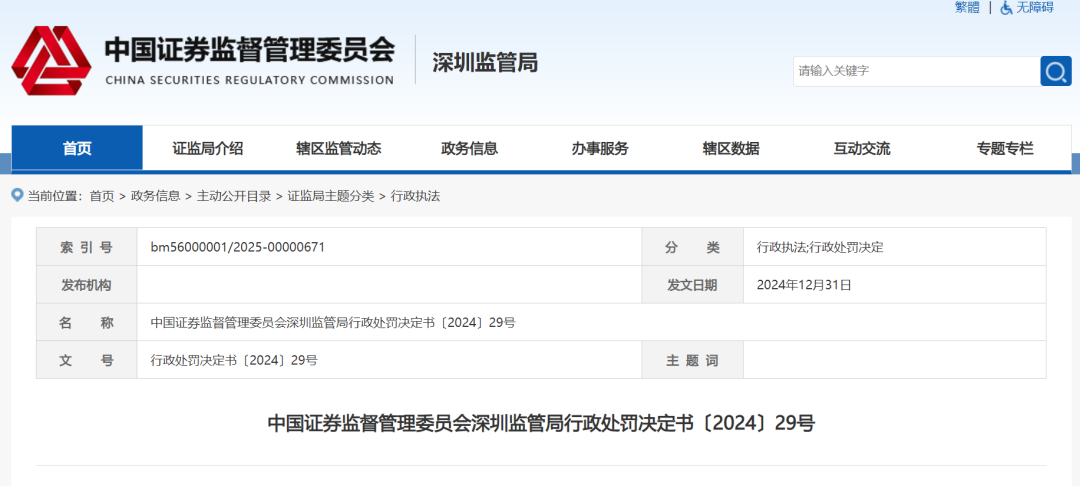Open 政务信息 navigation menu
The image size is (1080, 486).
tap(469, 148)
